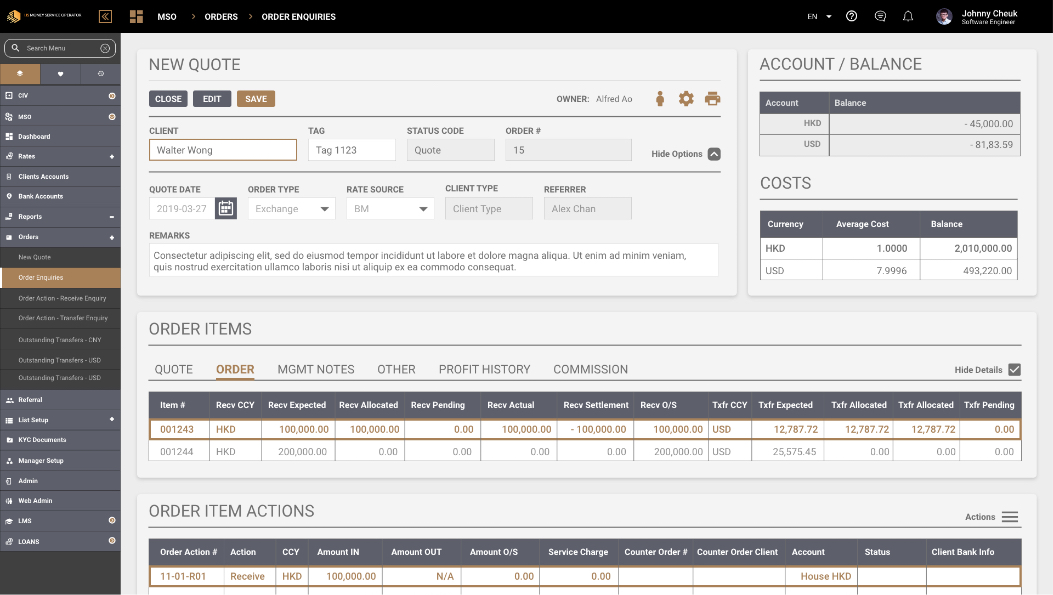
Task: Click the print icon in New Quote
Action: tap(712, 99)
